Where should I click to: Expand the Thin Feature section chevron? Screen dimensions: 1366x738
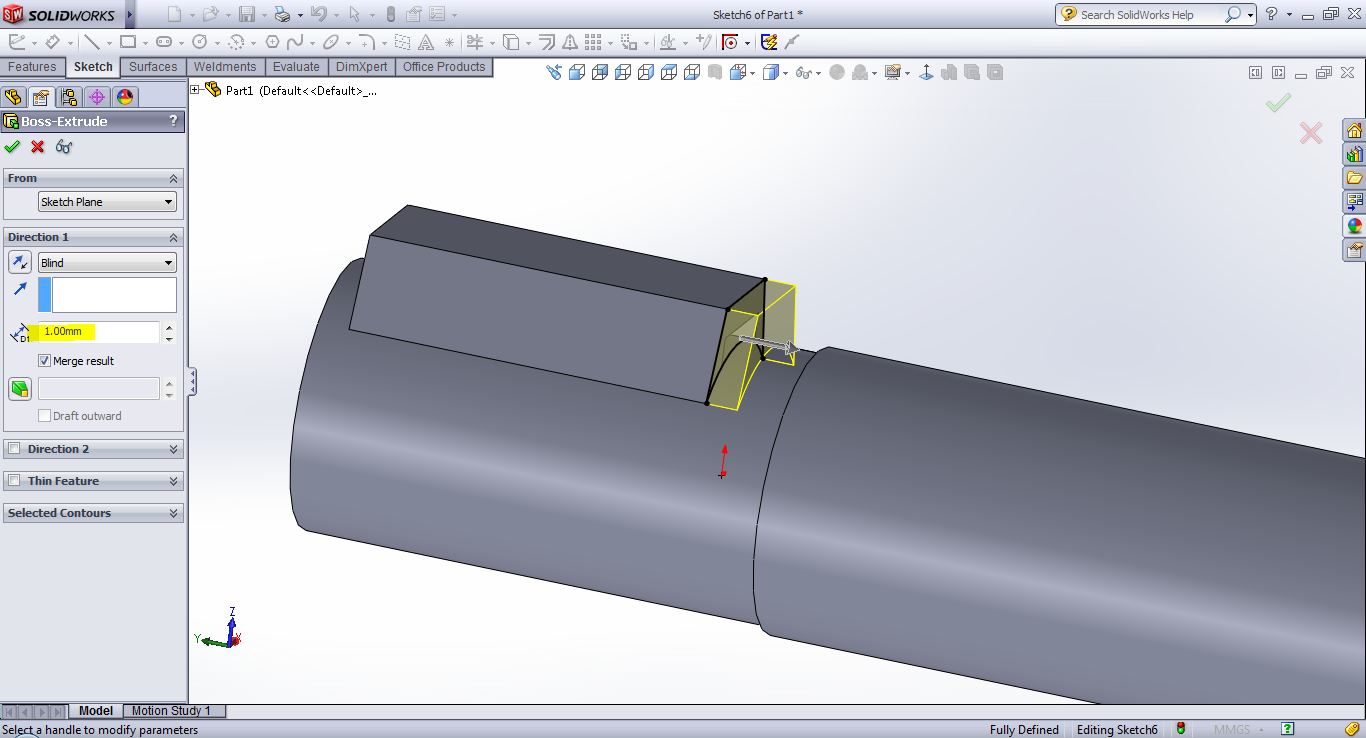(173, 481)
